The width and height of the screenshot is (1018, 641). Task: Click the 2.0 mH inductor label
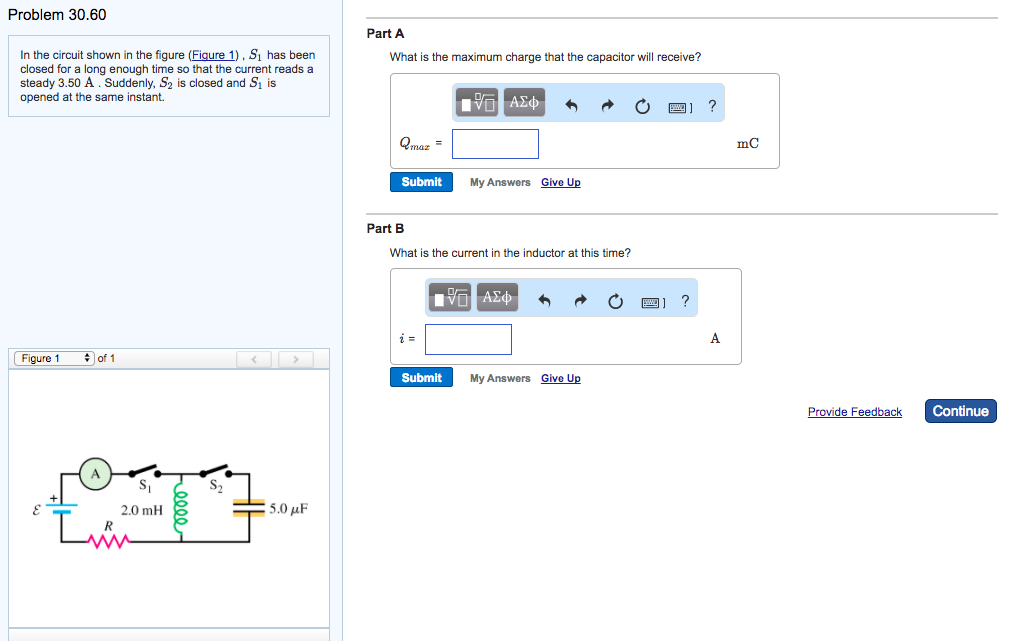coord(142,510)
